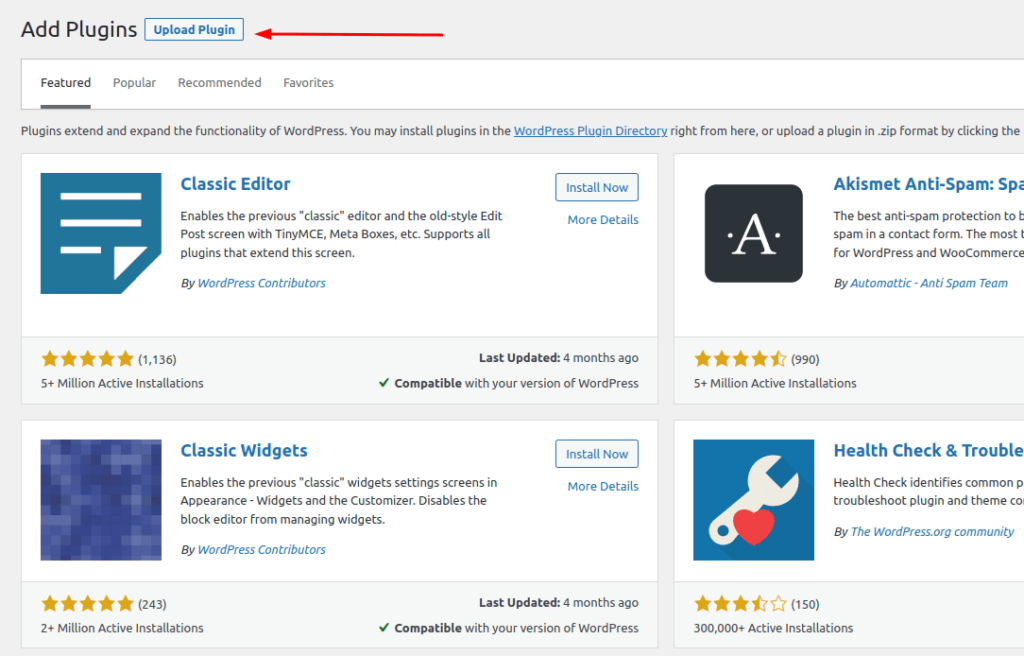The height and width of the screenshot is (656, 1024).
Task: Open the WordPress Plugin Directory link
Action: pos(590,131)
